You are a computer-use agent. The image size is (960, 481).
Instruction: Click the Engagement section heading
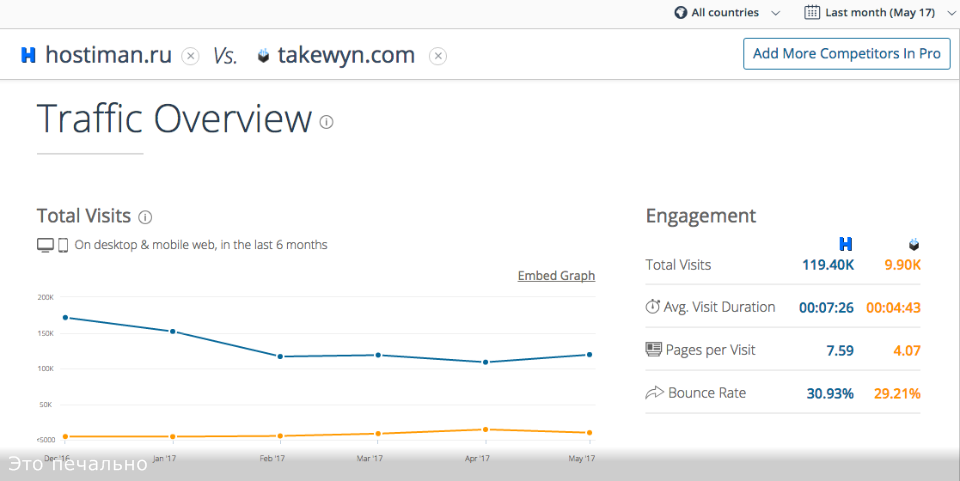[x=700, y=216]
